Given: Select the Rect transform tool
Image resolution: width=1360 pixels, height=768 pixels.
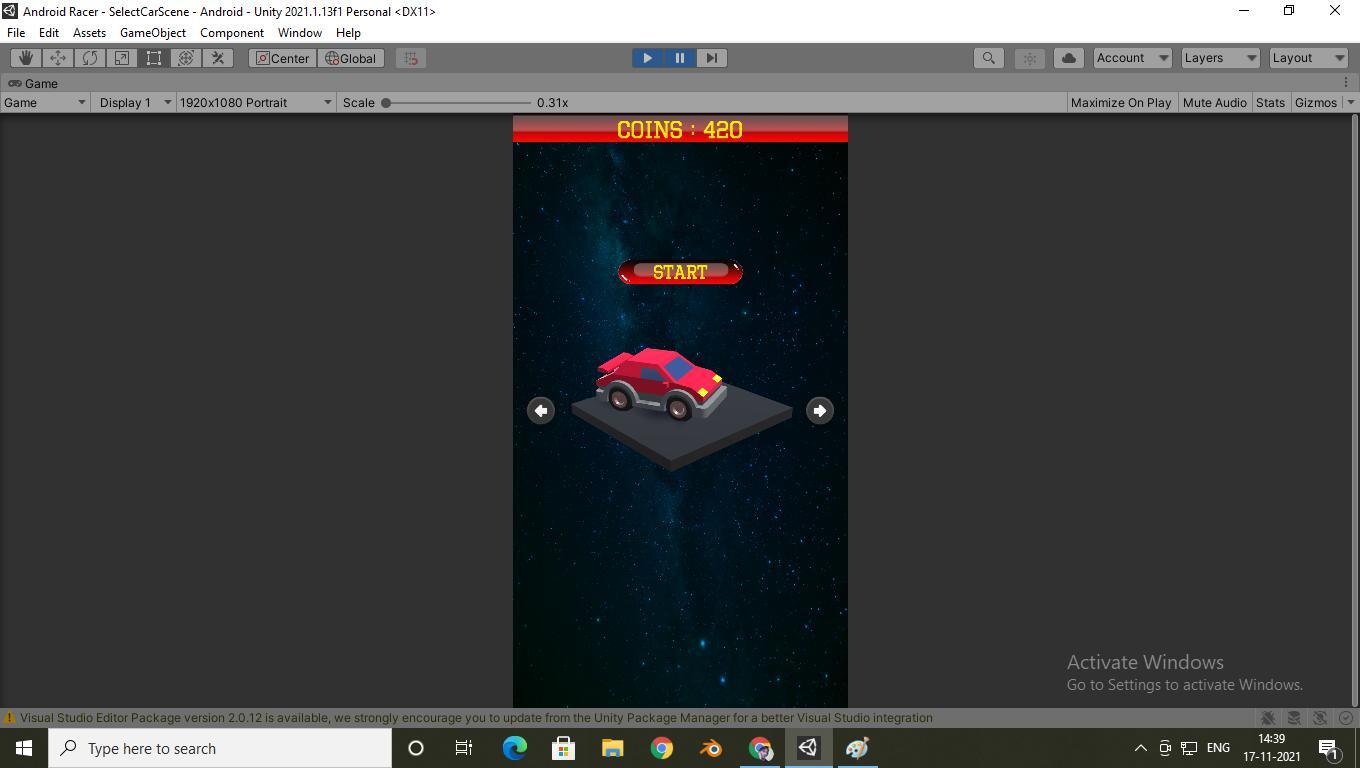Looking at the screenshot, I should tap(154, 58).
